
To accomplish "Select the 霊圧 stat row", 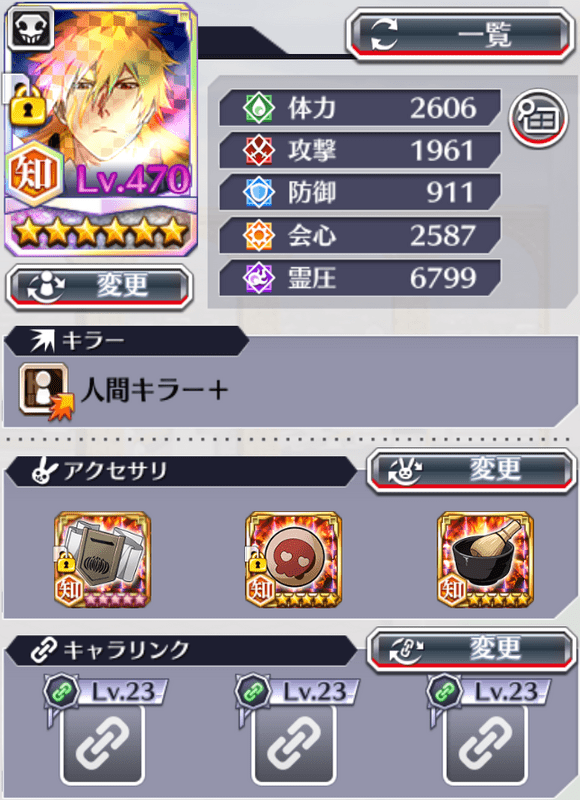I will point(360,278).
